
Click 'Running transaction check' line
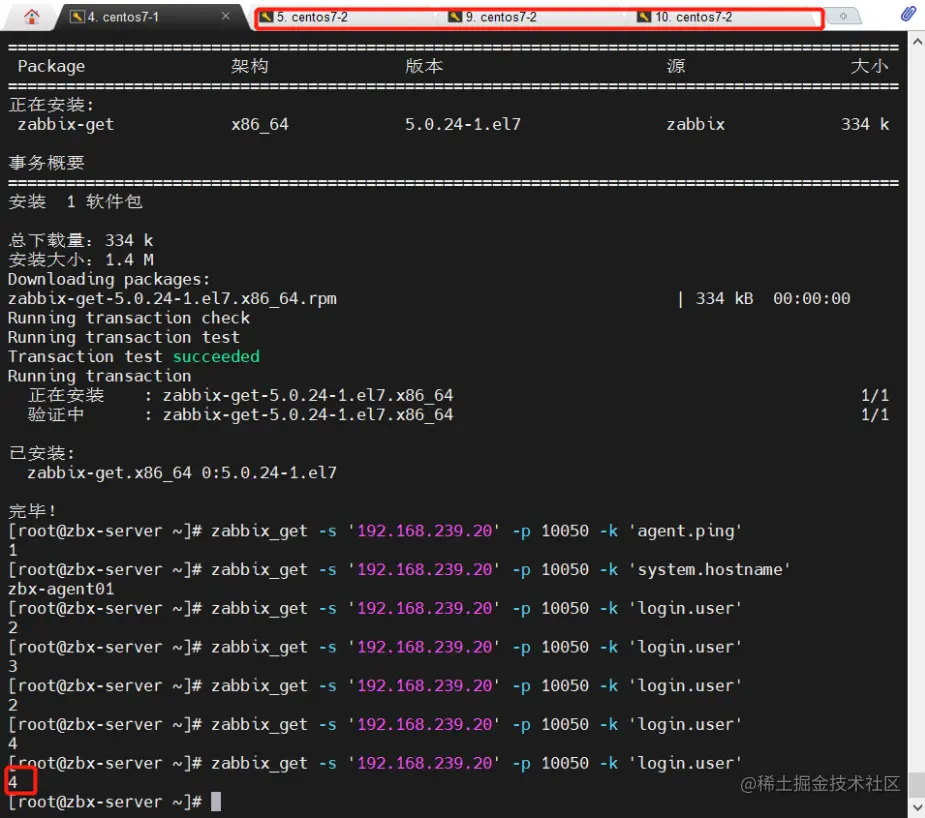(x=129, y=318)
